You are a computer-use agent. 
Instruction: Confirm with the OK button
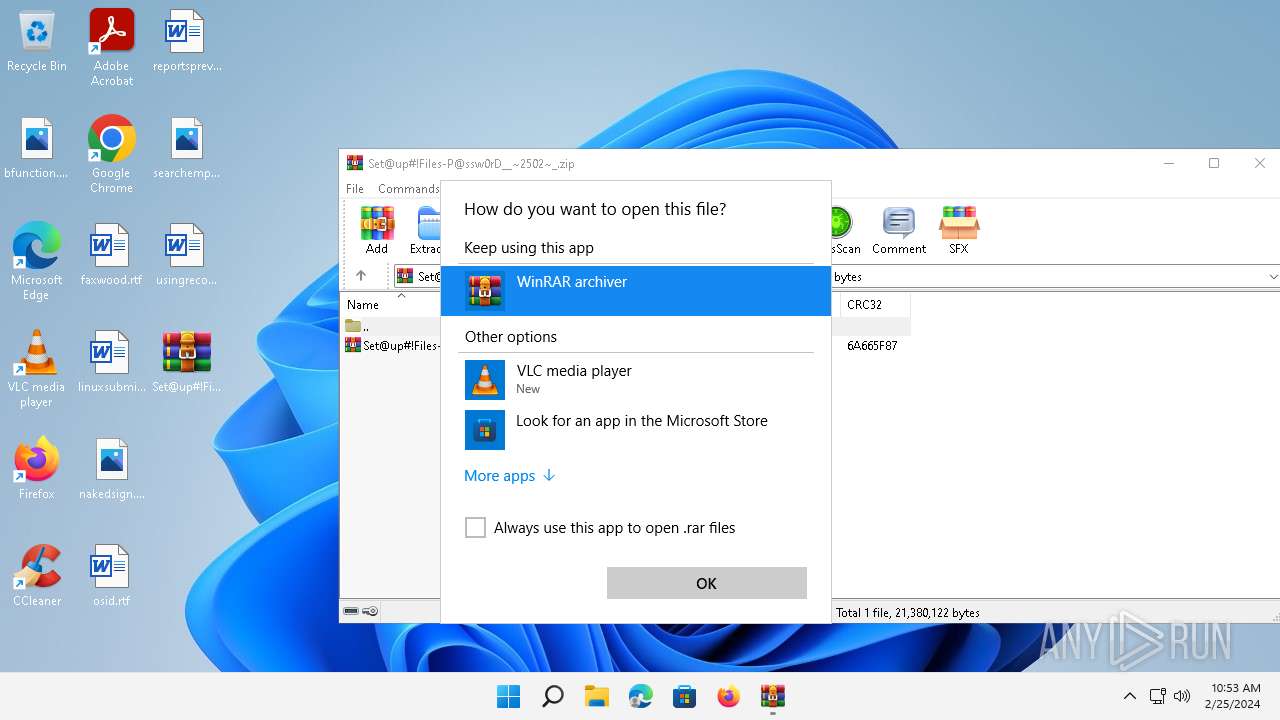(706, 583)
